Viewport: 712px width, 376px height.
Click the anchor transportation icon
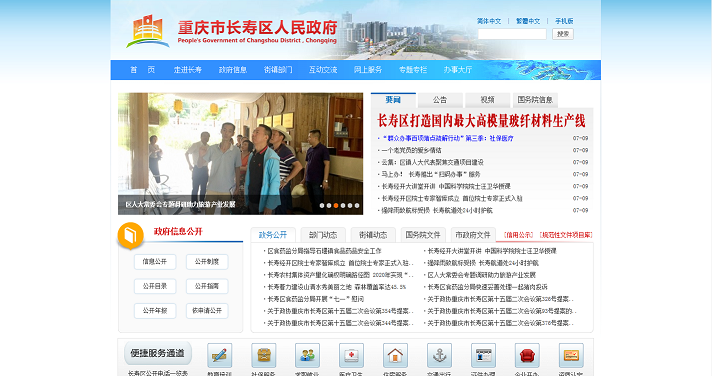click(439, 355)
